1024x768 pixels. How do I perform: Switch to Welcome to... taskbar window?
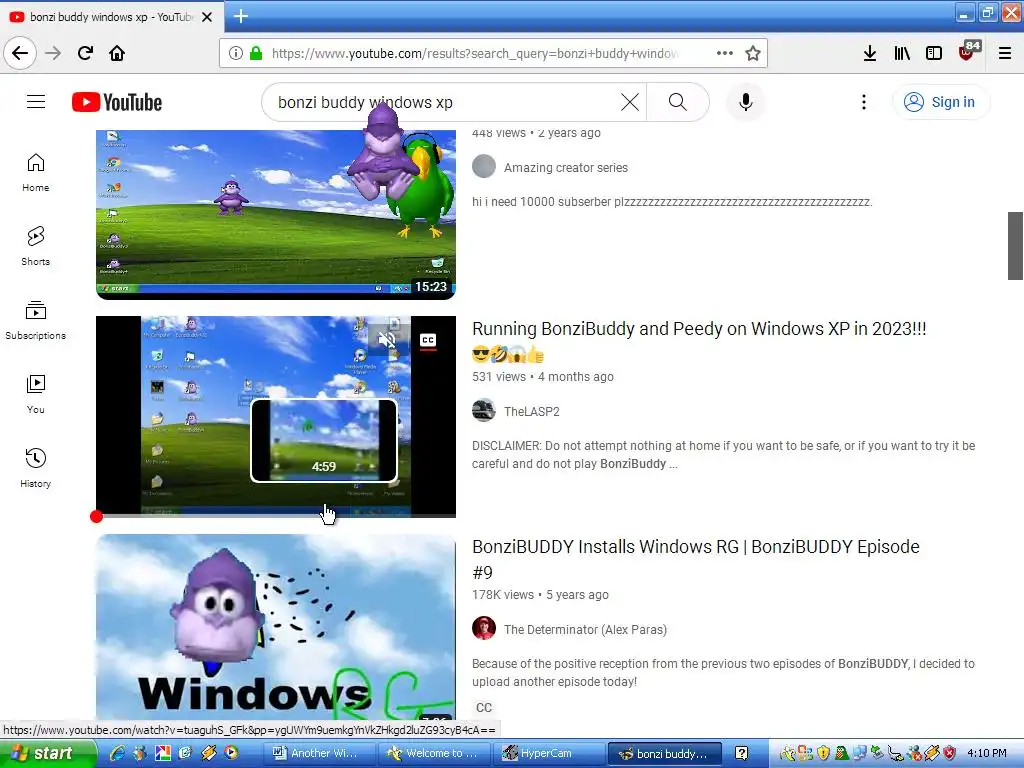click(434, 753)
